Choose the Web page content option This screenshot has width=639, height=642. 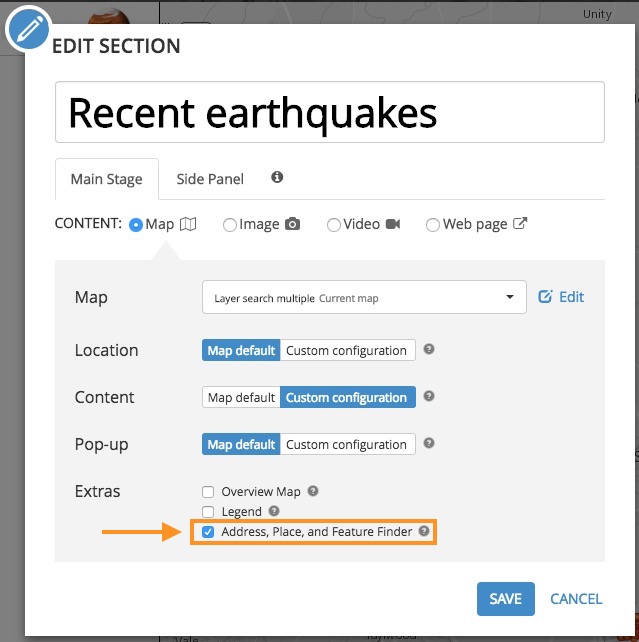433,225
